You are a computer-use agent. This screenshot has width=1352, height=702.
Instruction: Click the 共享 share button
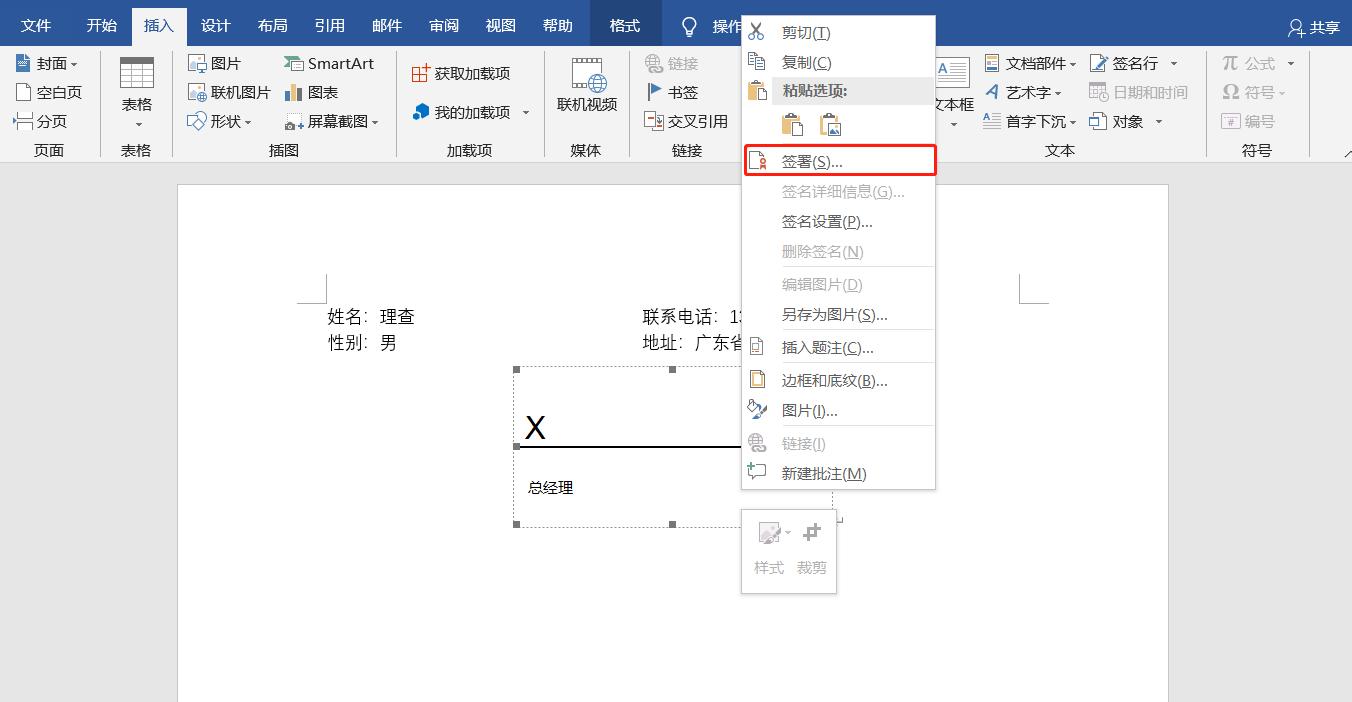[1313, 27]
